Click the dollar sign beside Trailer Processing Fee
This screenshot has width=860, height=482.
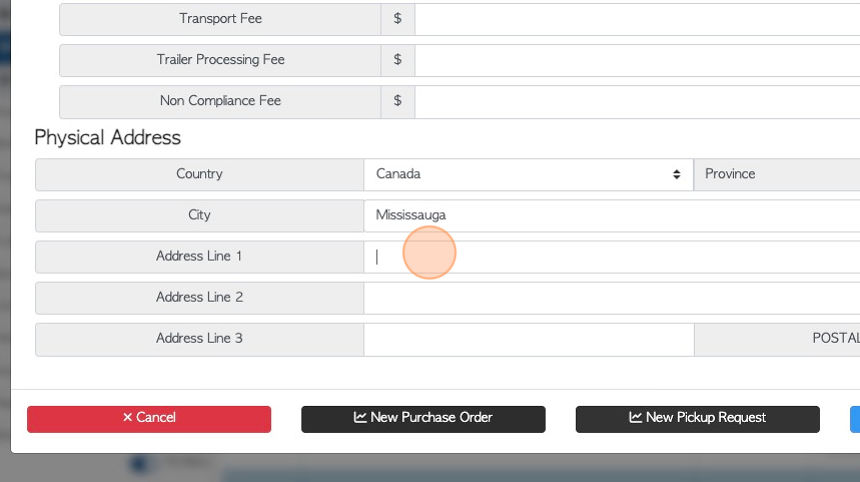tap(398, 60)
